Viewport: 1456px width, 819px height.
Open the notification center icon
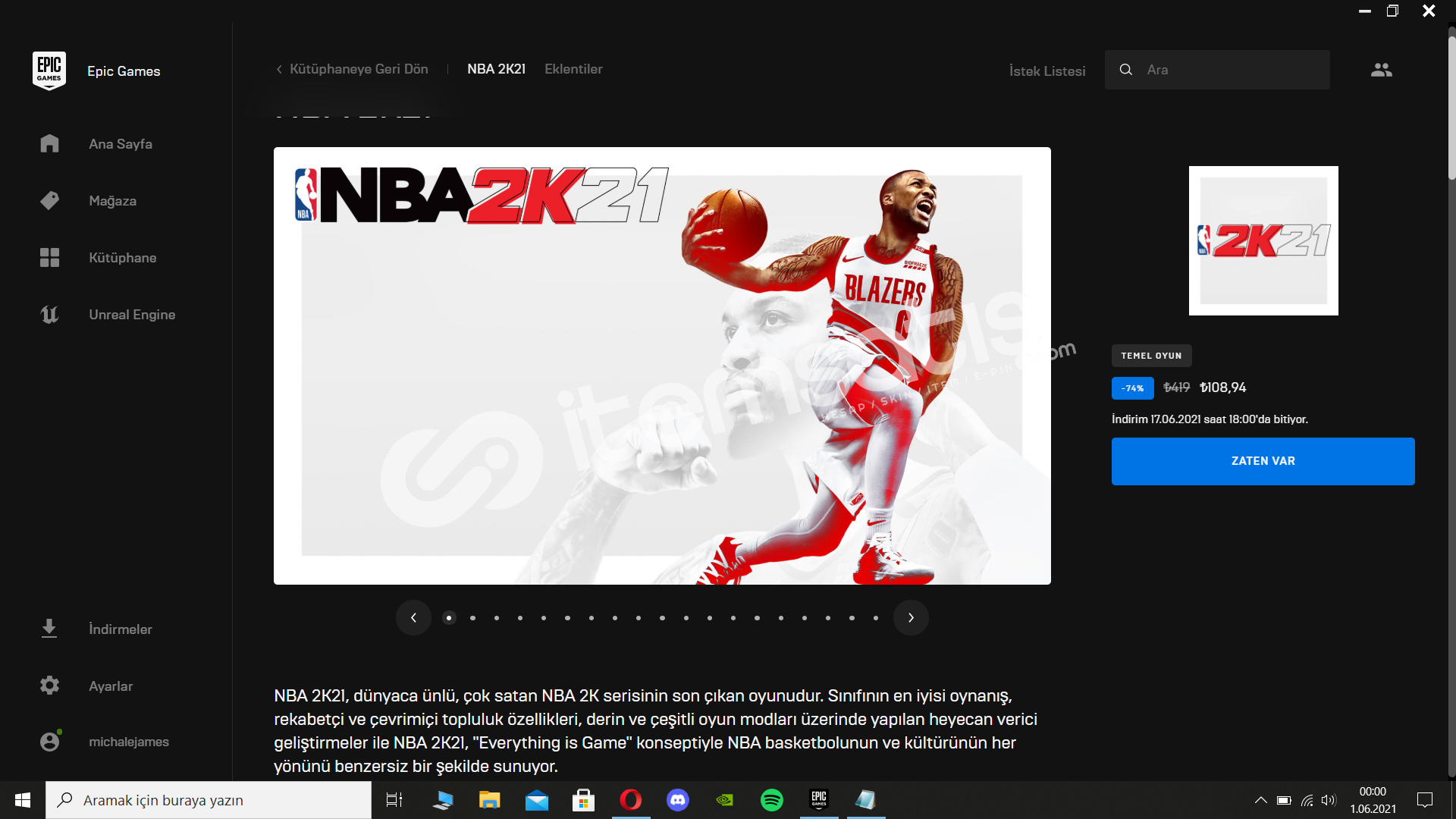(x=1425, y=800)
